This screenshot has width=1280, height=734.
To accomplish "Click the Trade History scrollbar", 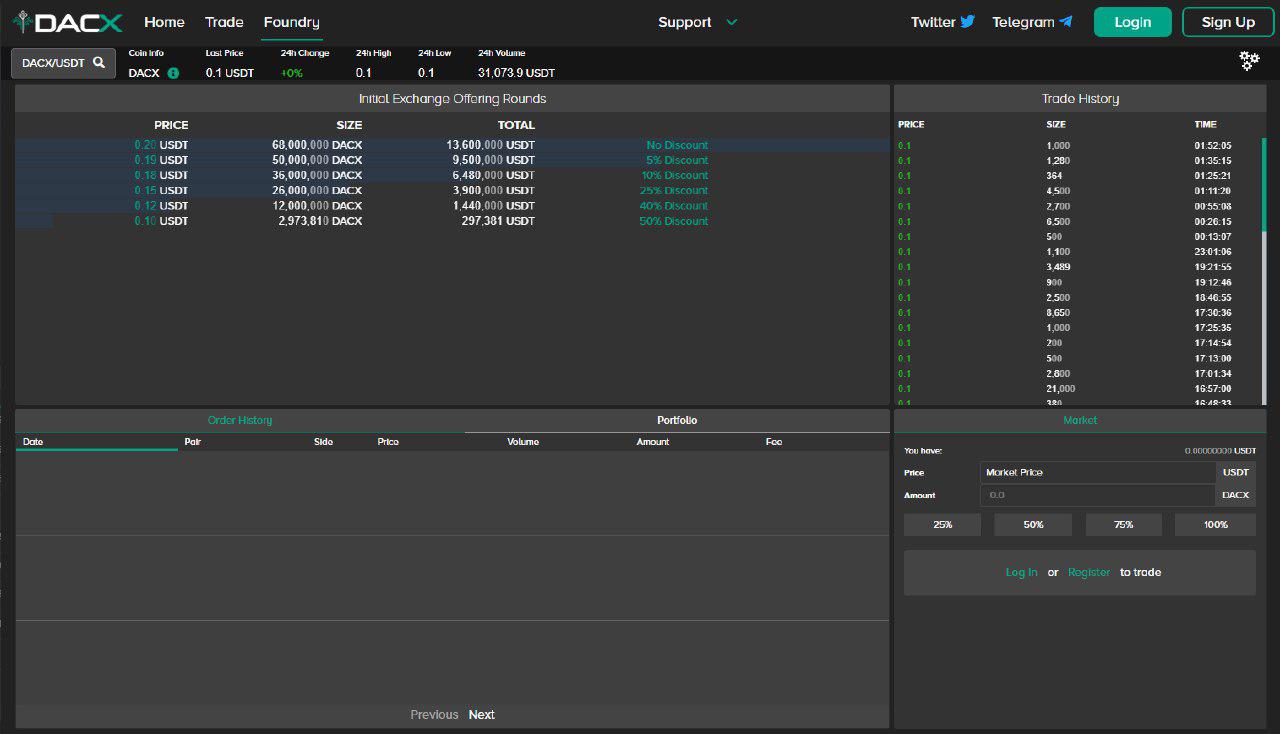I will tap(1264, 186).
